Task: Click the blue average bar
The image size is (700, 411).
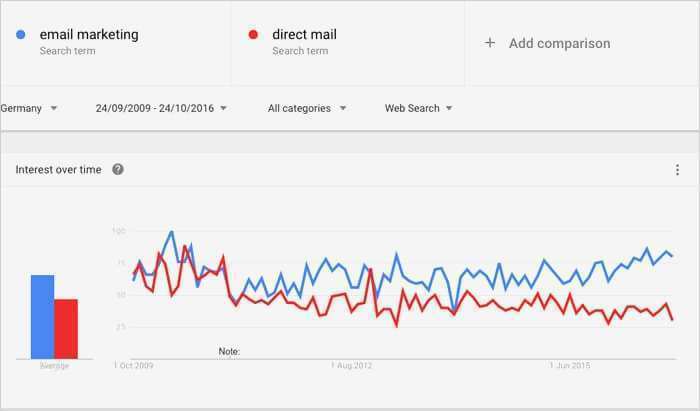Action: point(42,316)
